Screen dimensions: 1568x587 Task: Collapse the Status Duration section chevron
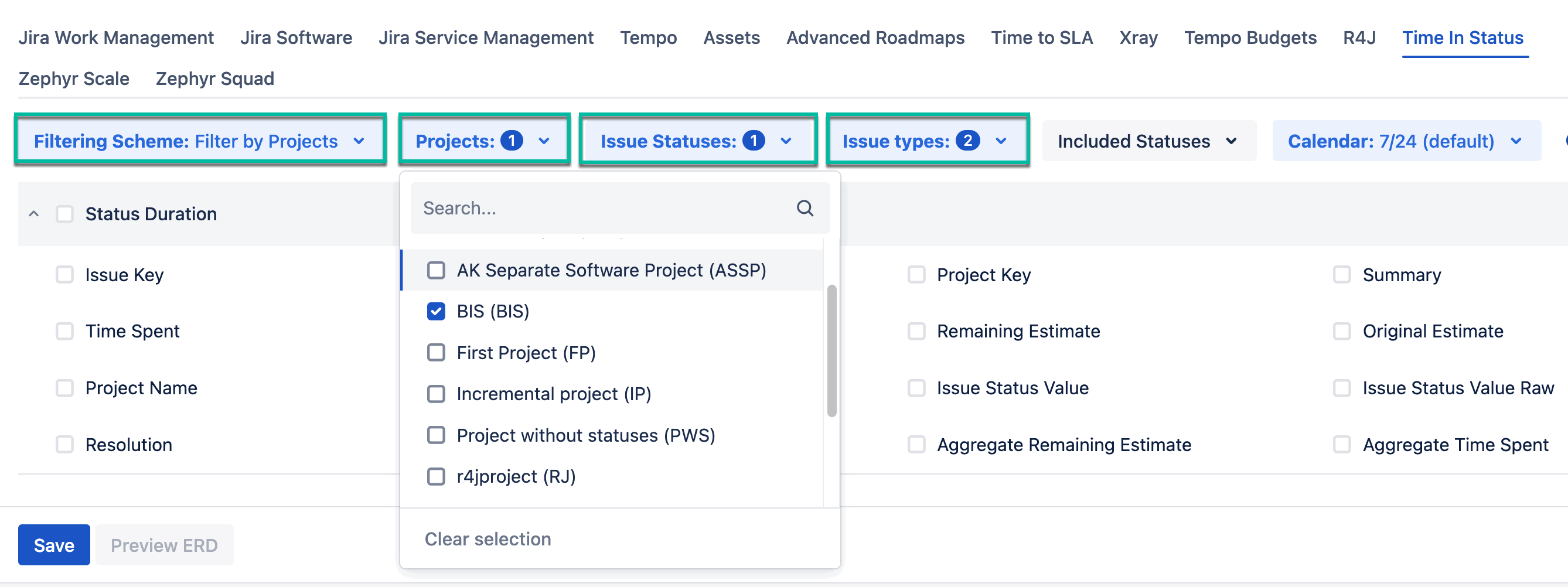tap(34, 214)
